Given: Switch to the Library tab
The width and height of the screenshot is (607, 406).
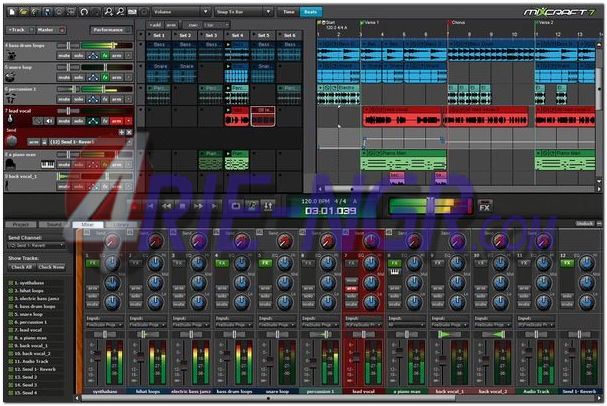Looking at the screenshot, I should 122,224.
